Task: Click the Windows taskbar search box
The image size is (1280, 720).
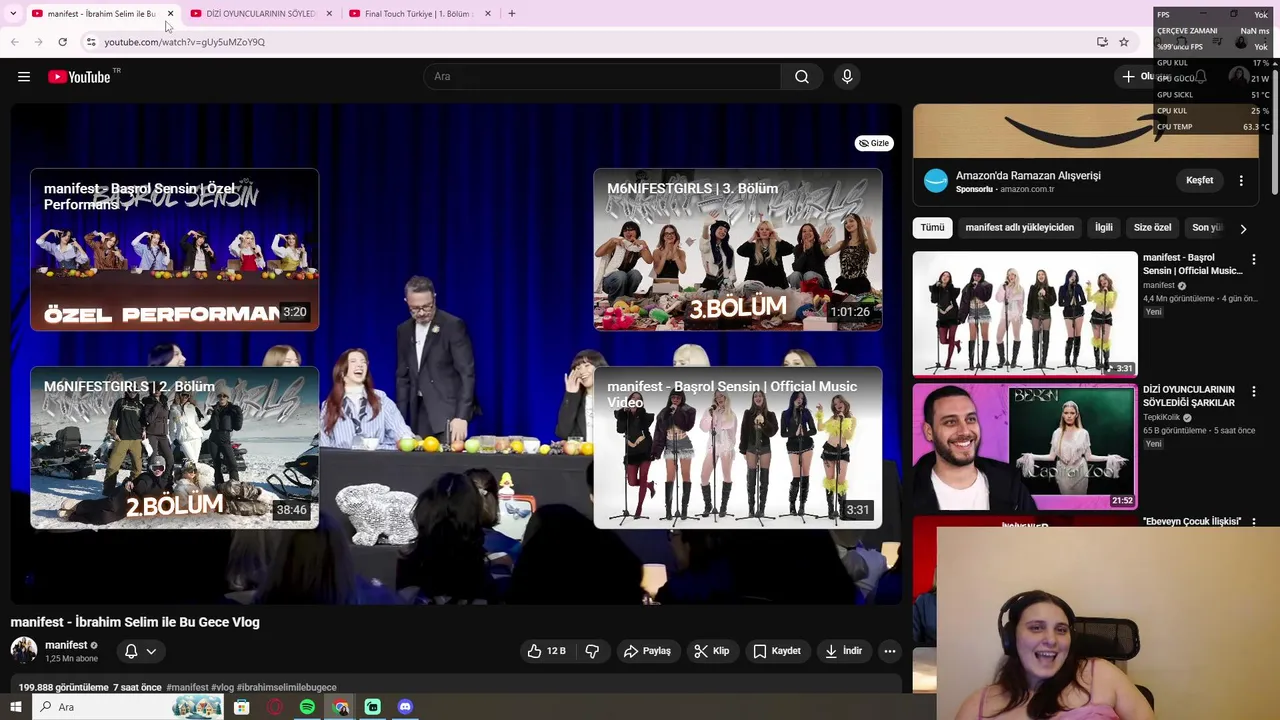Action: click(127, 707)
